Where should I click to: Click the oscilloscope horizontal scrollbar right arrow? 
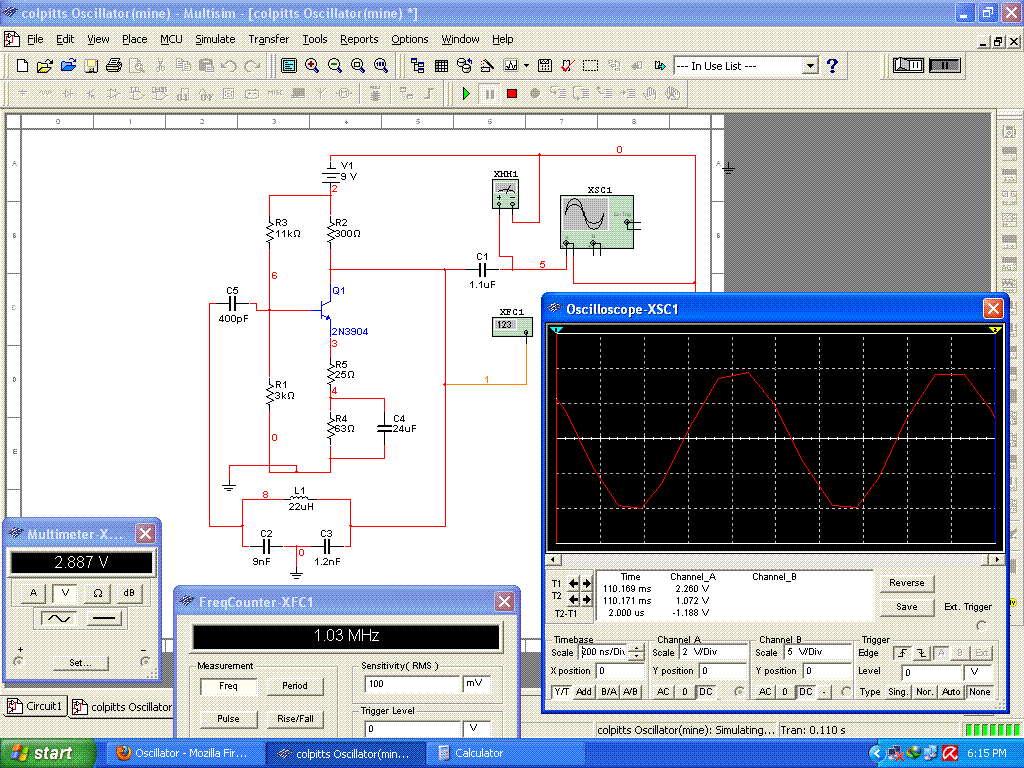coord(997,560)
